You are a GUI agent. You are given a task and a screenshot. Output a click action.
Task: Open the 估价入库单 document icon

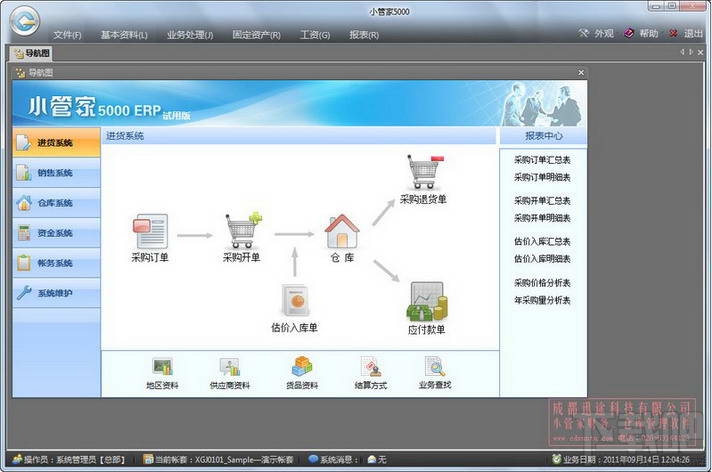295,300
